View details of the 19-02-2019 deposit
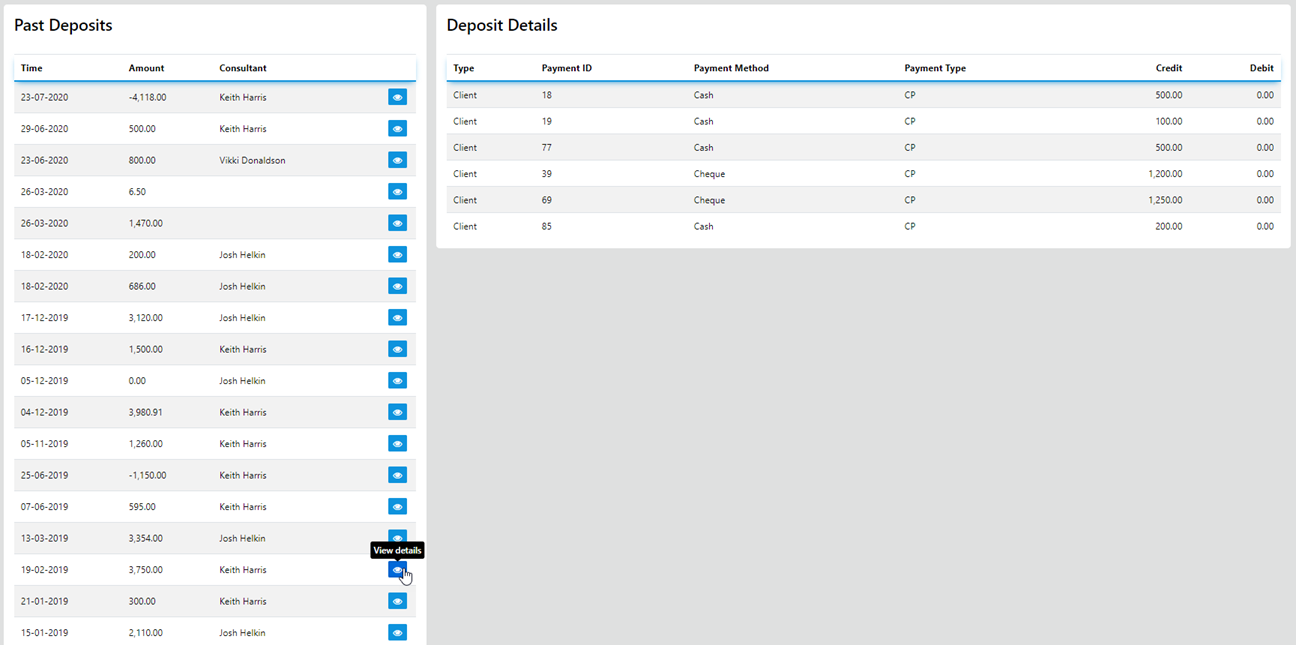 click(397, 570)
